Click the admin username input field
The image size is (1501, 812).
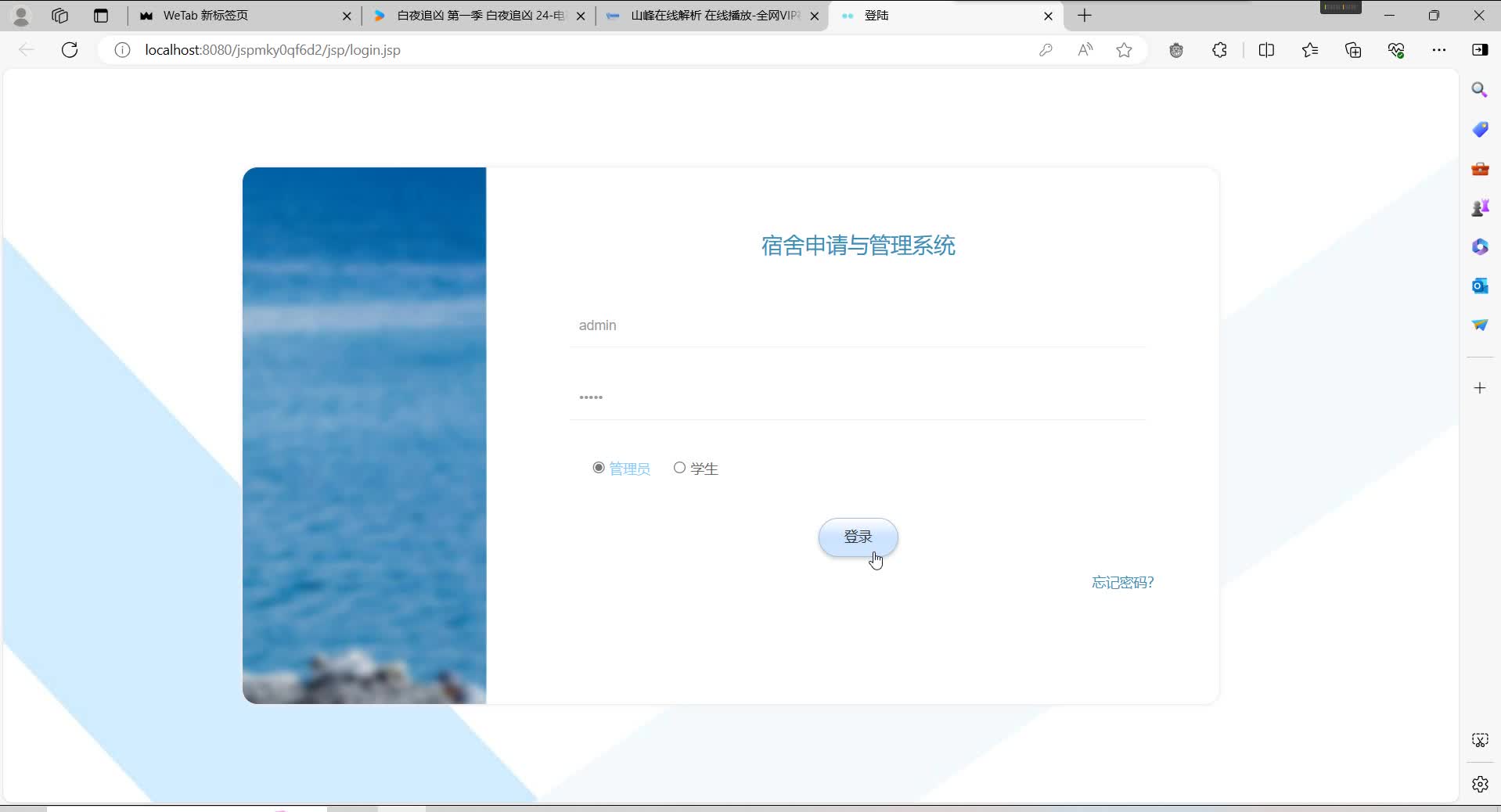858,325
